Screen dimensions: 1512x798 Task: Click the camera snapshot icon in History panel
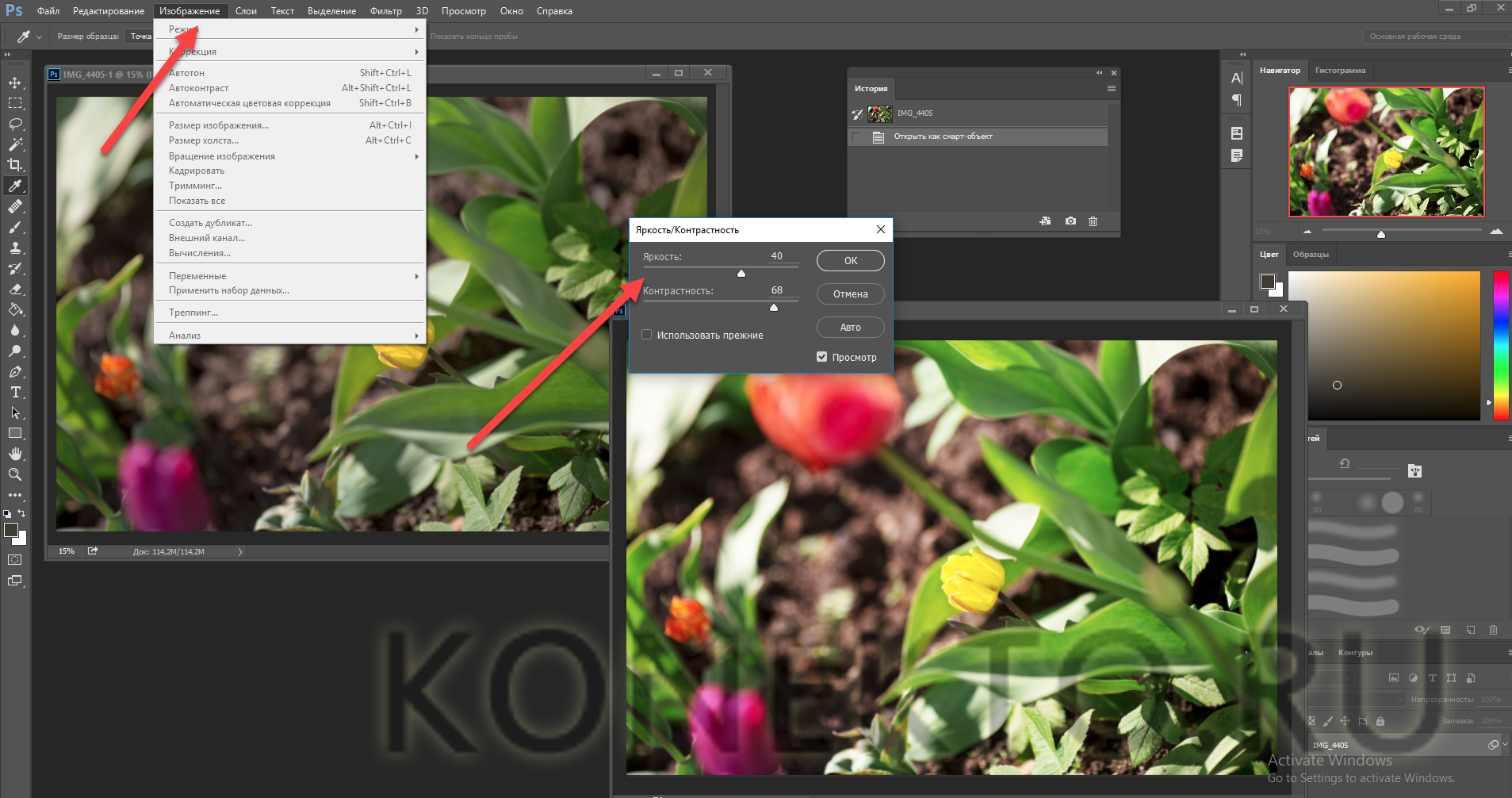pos(1070,221)
